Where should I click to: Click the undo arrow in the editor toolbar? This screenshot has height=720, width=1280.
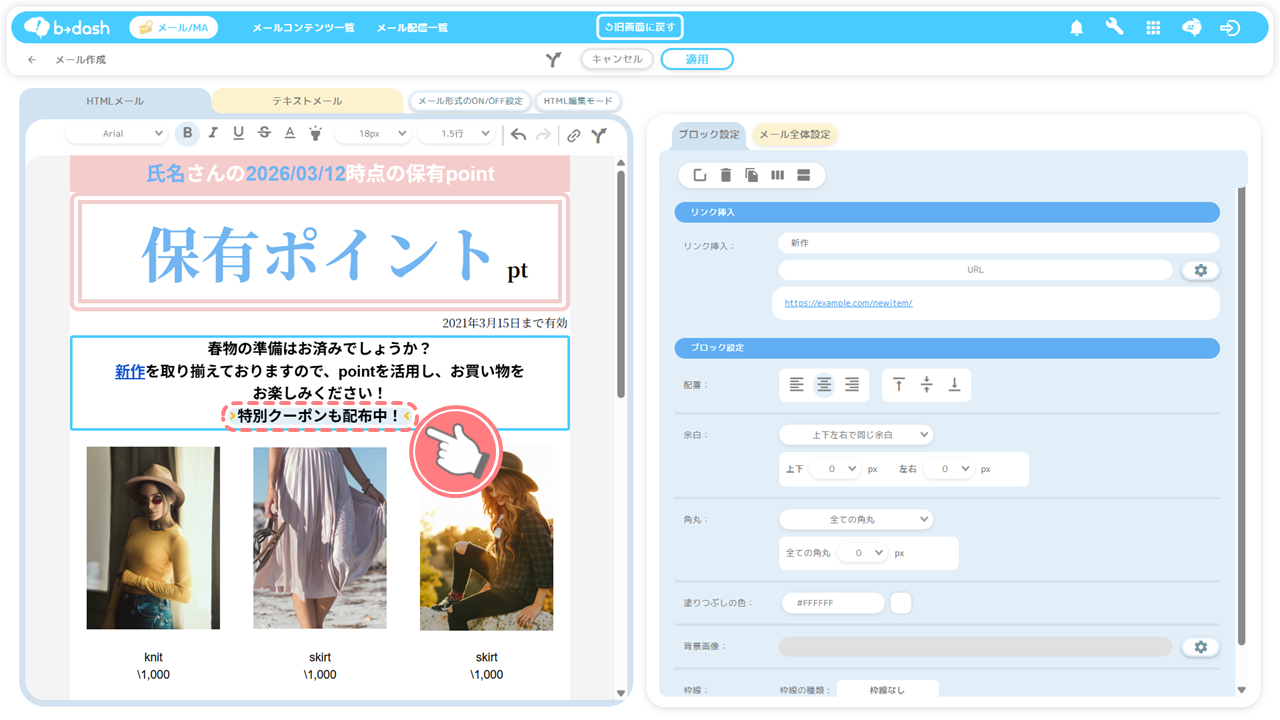pos(518,135)
